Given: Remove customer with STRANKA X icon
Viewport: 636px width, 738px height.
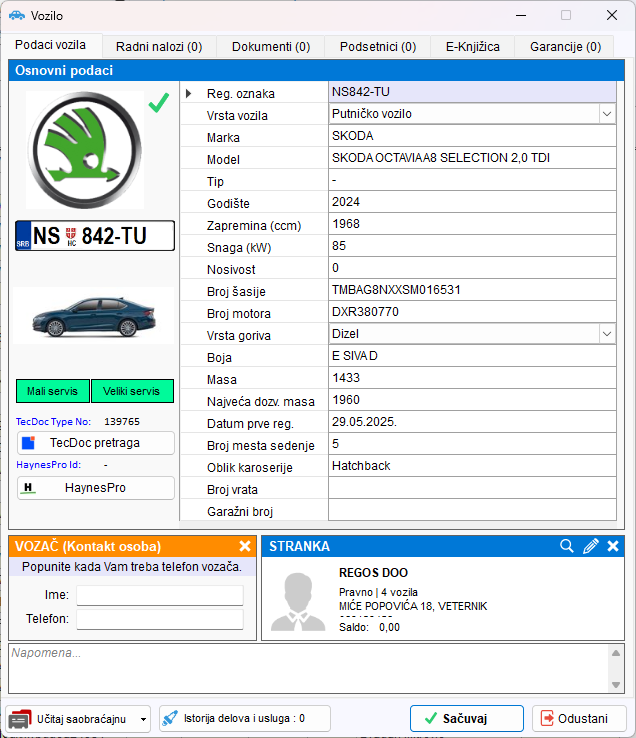Looking at the screenshot, I should (x=613, y=546).
